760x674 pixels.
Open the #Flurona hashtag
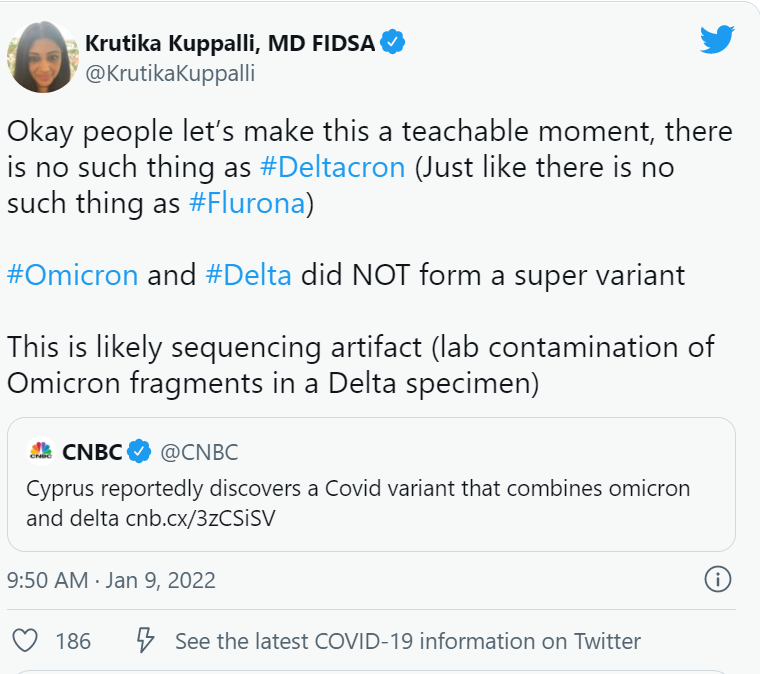tap(247, 203)
